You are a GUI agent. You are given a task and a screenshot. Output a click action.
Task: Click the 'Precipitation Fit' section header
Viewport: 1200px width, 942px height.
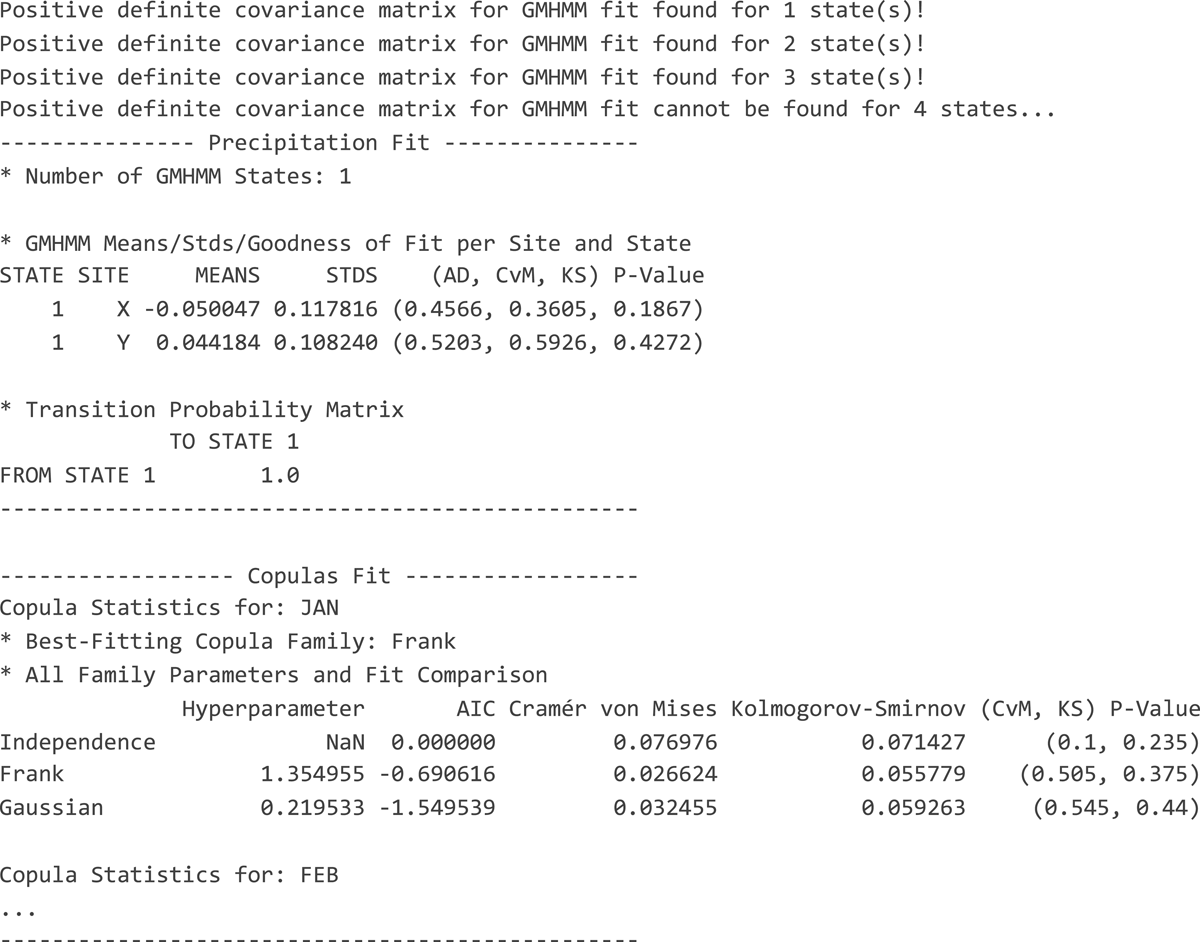pyautogui.click(x=319, y=143)
